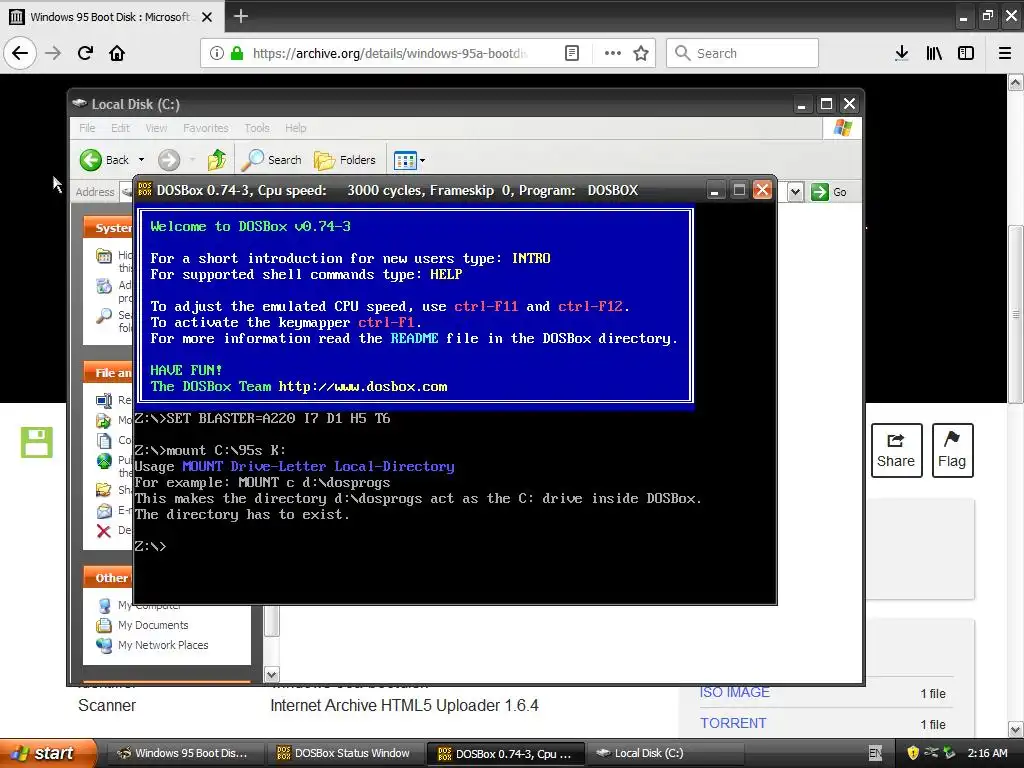This screenshot has height=768, width=1024.
Task: Click the green floppy save icon
Action: pyautogui.click(x=37, y=442)
